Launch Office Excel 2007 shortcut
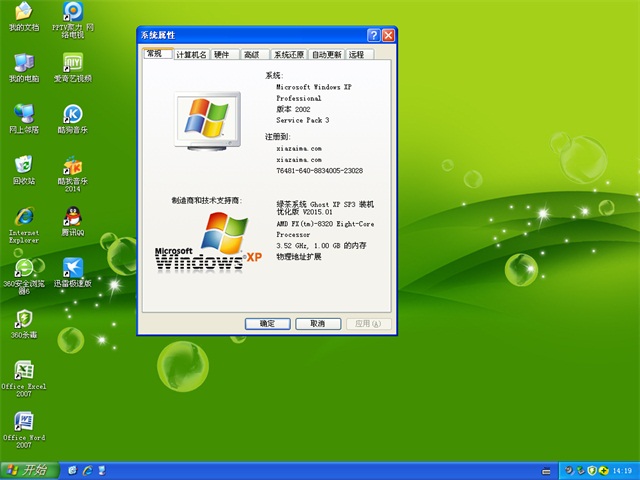This screenshot has height=480, width=640. 23,370
